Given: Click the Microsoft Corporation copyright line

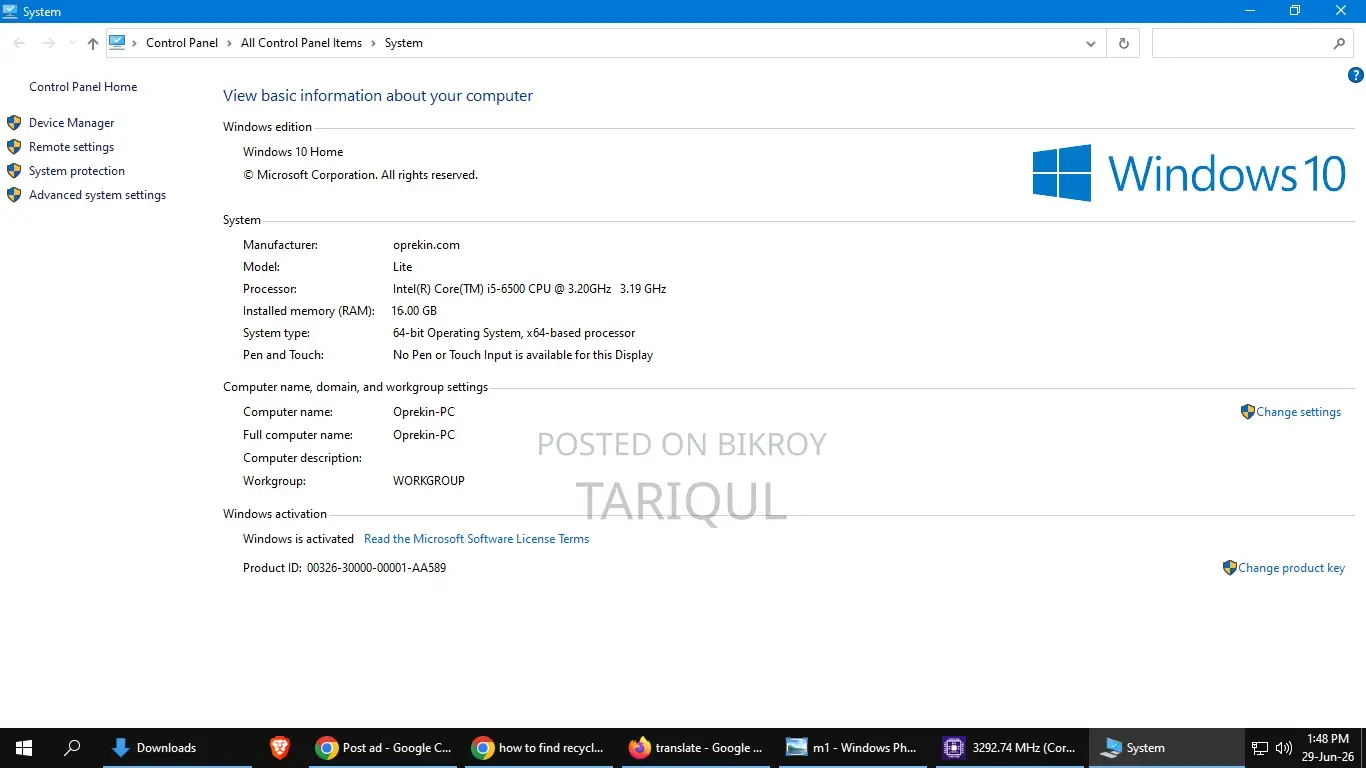Looking at the screenshot, I should [360, 175].
